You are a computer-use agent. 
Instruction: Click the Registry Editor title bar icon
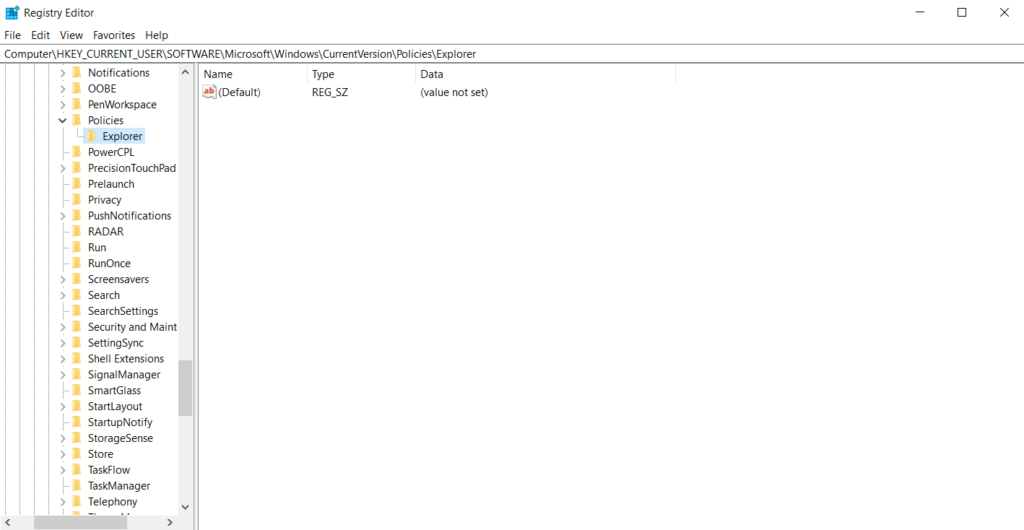pyautogui.click(x=12, y=12)
